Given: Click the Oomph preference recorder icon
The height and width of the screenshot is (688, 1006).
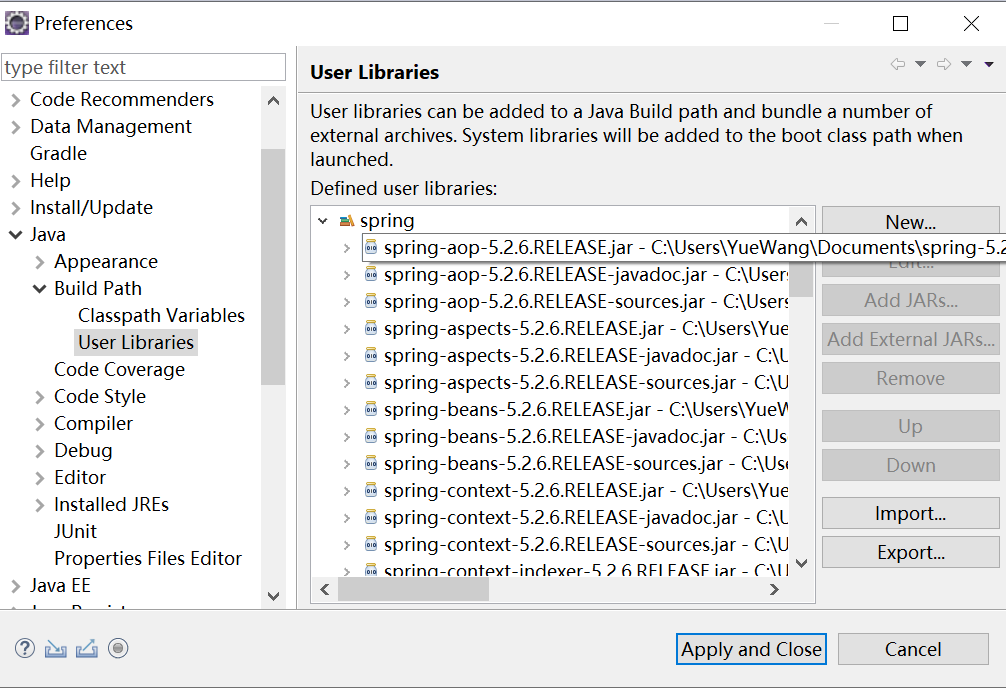Looking at the screenshot, I should pyautogui.click(x=118, y=648).
